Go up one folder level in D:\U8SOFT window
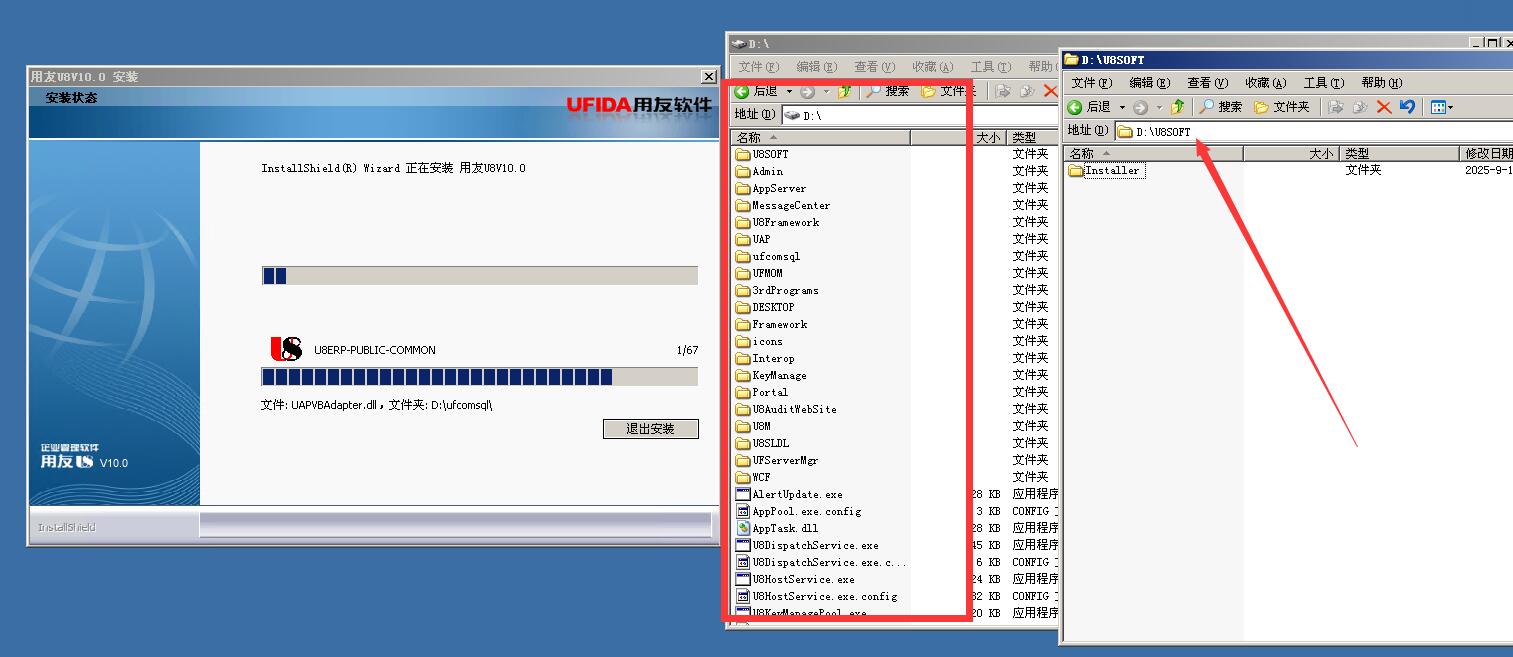 click(1178, 107)
